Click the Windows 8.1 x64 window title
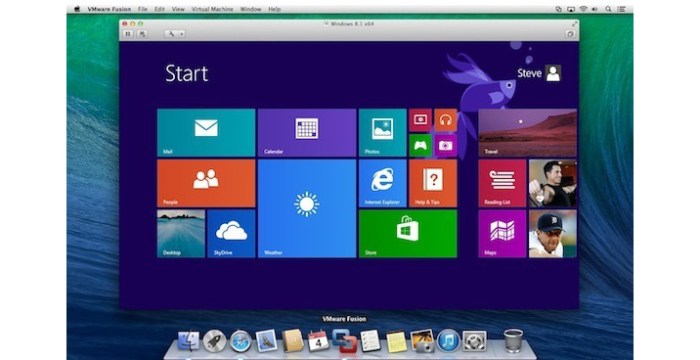Screen dimensions: 700x360 click(x=352, y=24)
